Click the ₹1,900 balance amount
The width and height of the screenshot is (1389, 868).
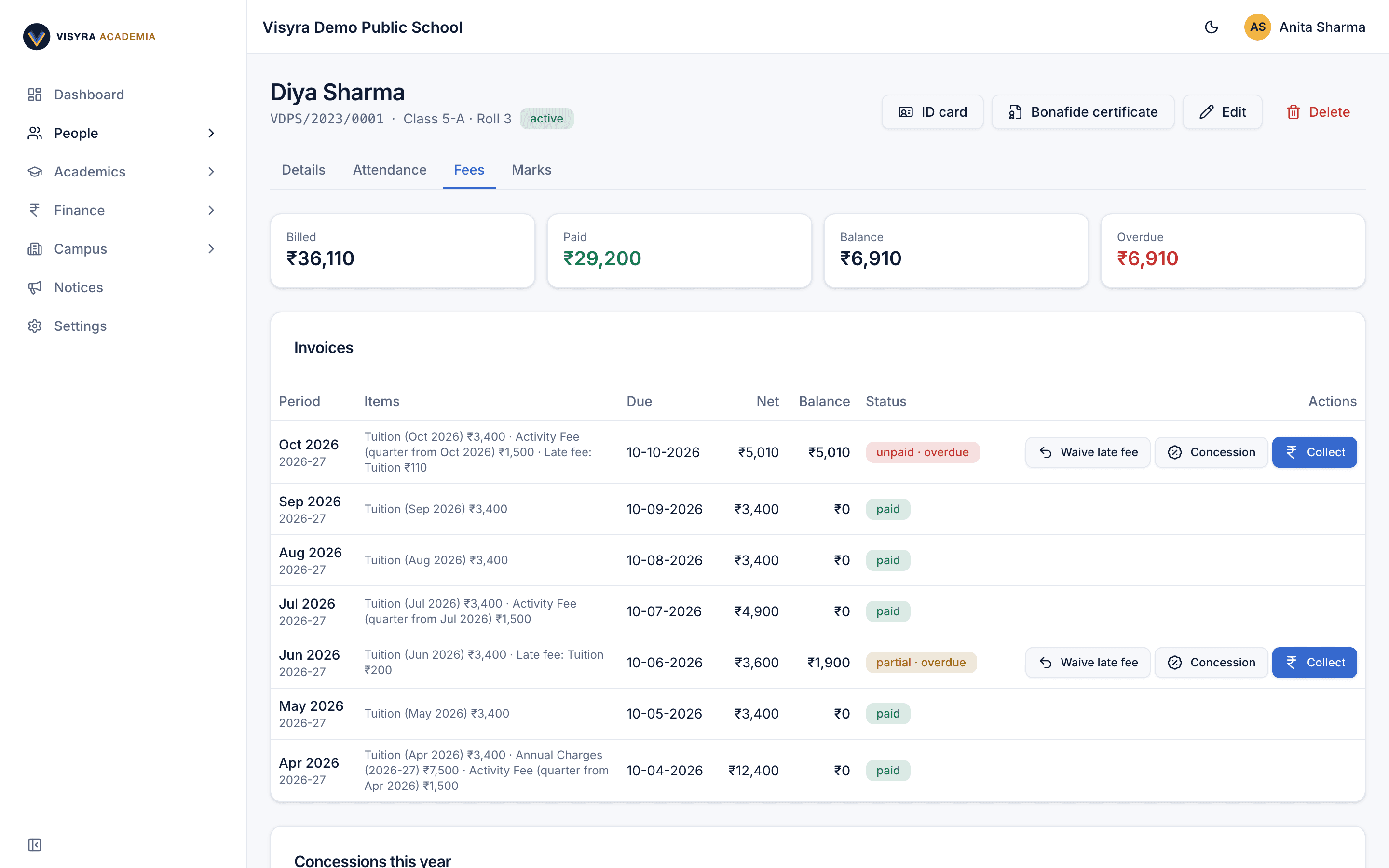[x=828, y=663]
